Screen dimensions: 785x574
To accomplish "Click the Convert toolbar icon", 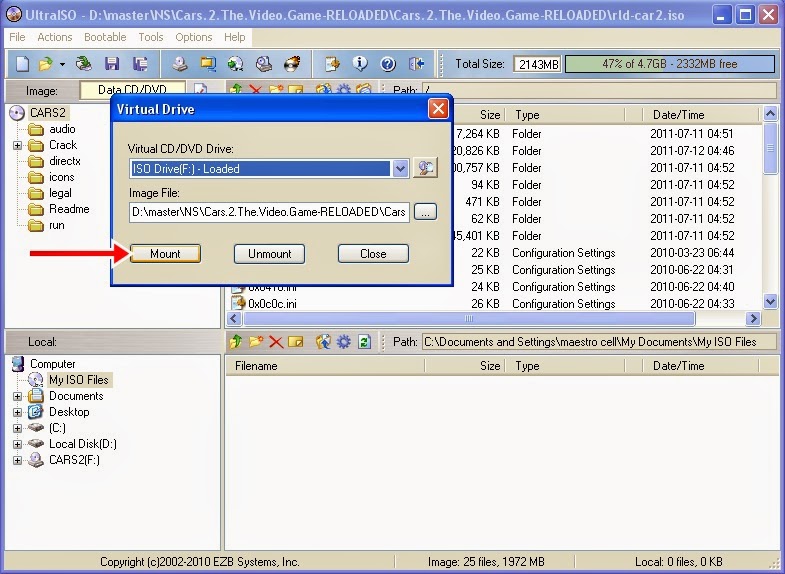I will pyautogui.click(x=236, y=64).
